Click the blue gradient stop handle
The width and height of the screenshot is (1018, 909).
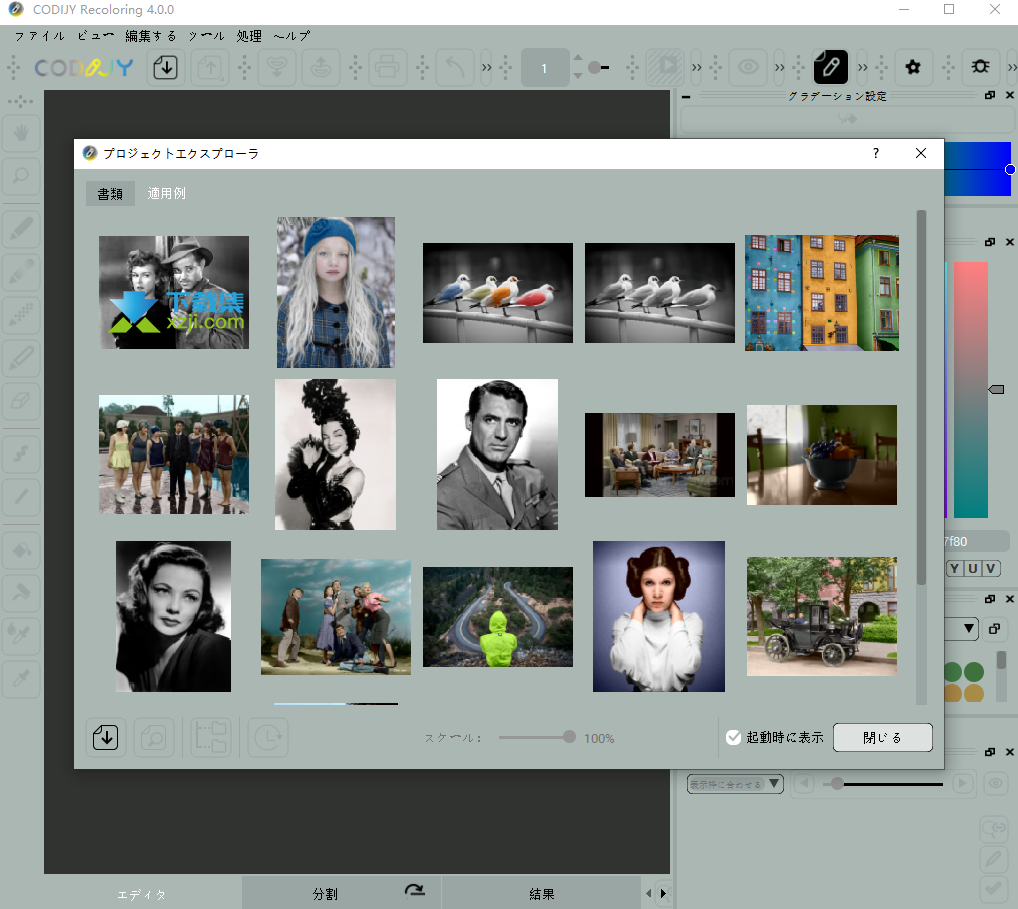[1010, 169]
